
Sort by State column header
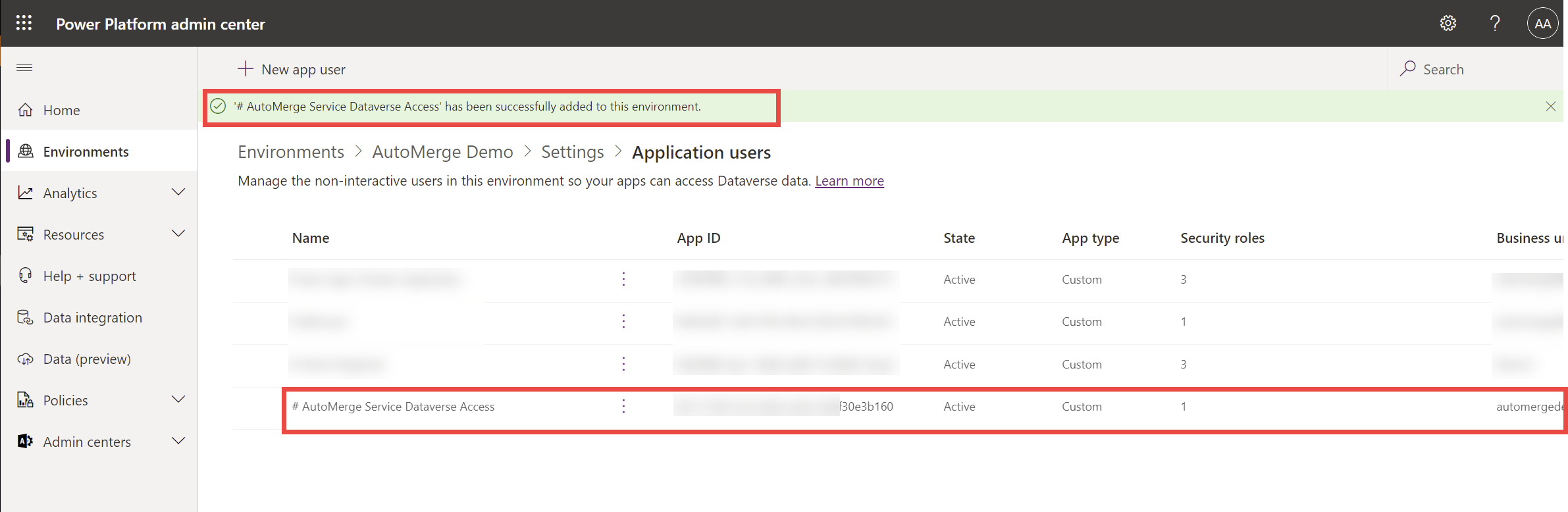pyautogui.click(x=959, y=238)
